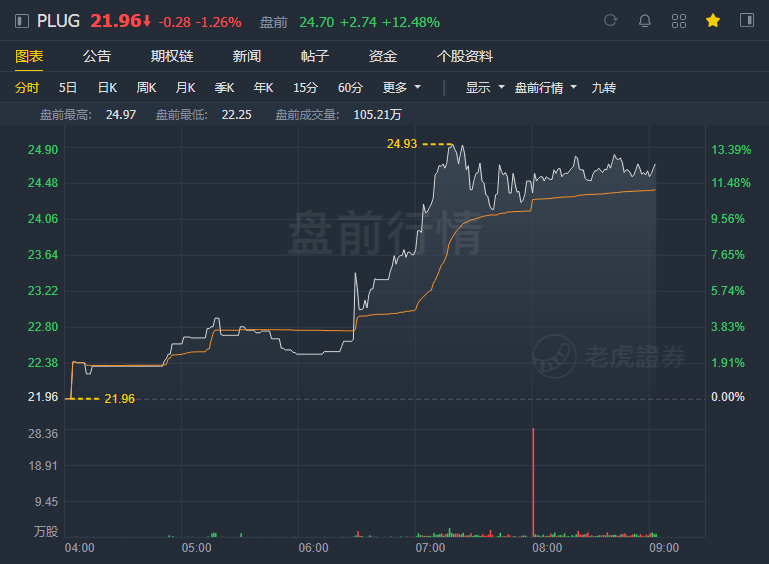Click the PLUG ticker symbol
This screenshot has width=769, height=564.
pos(58,21)
